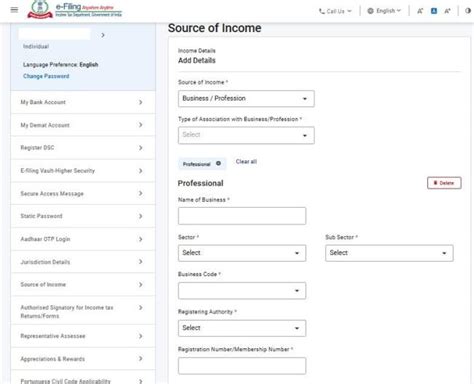This screenshot has width=474, height=384.
Task: Remove the Professional chip via its x icon
Action: pos(218,163)
